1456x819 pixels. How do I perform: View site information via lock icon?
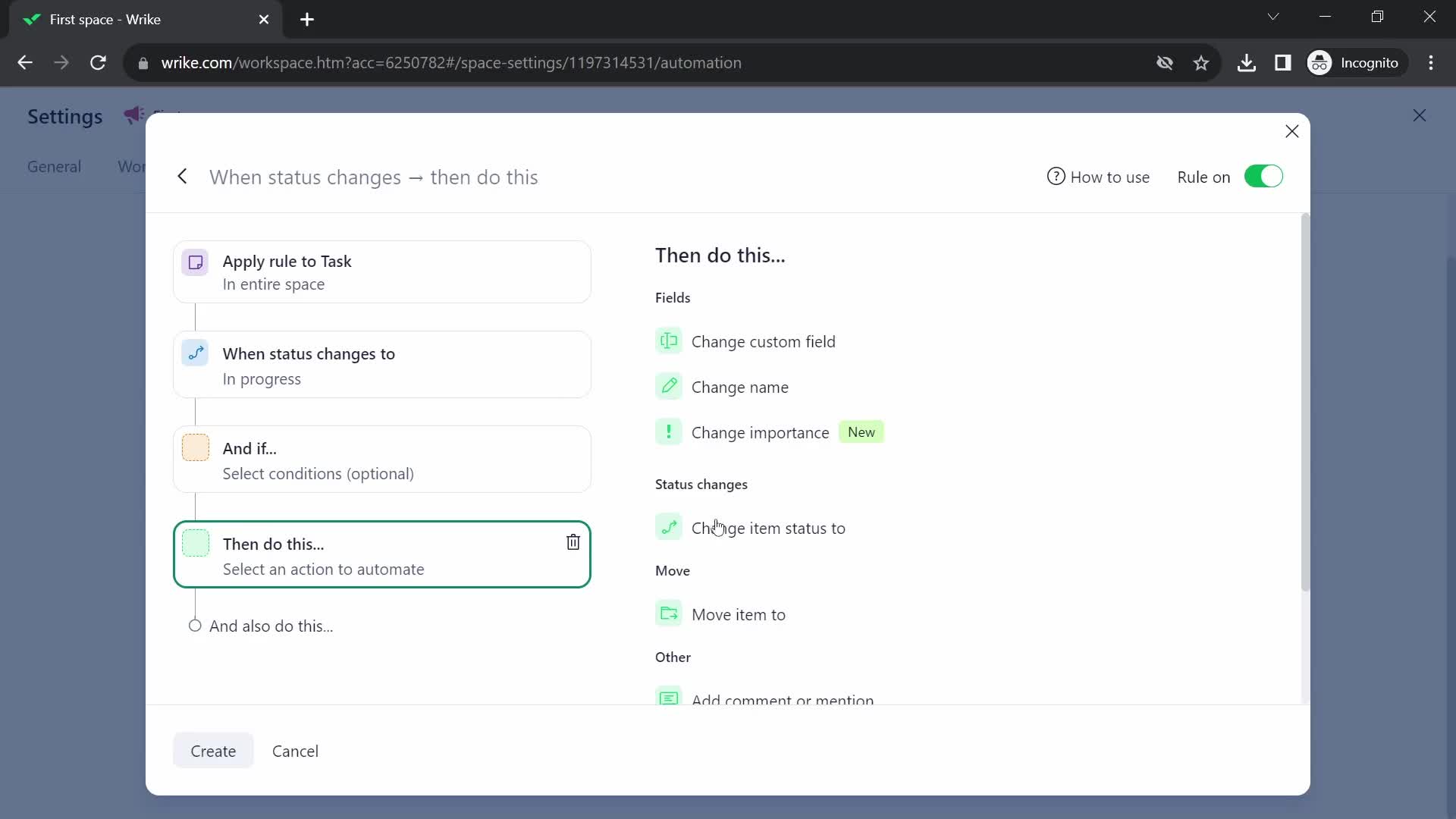click(x=143, y=63)
